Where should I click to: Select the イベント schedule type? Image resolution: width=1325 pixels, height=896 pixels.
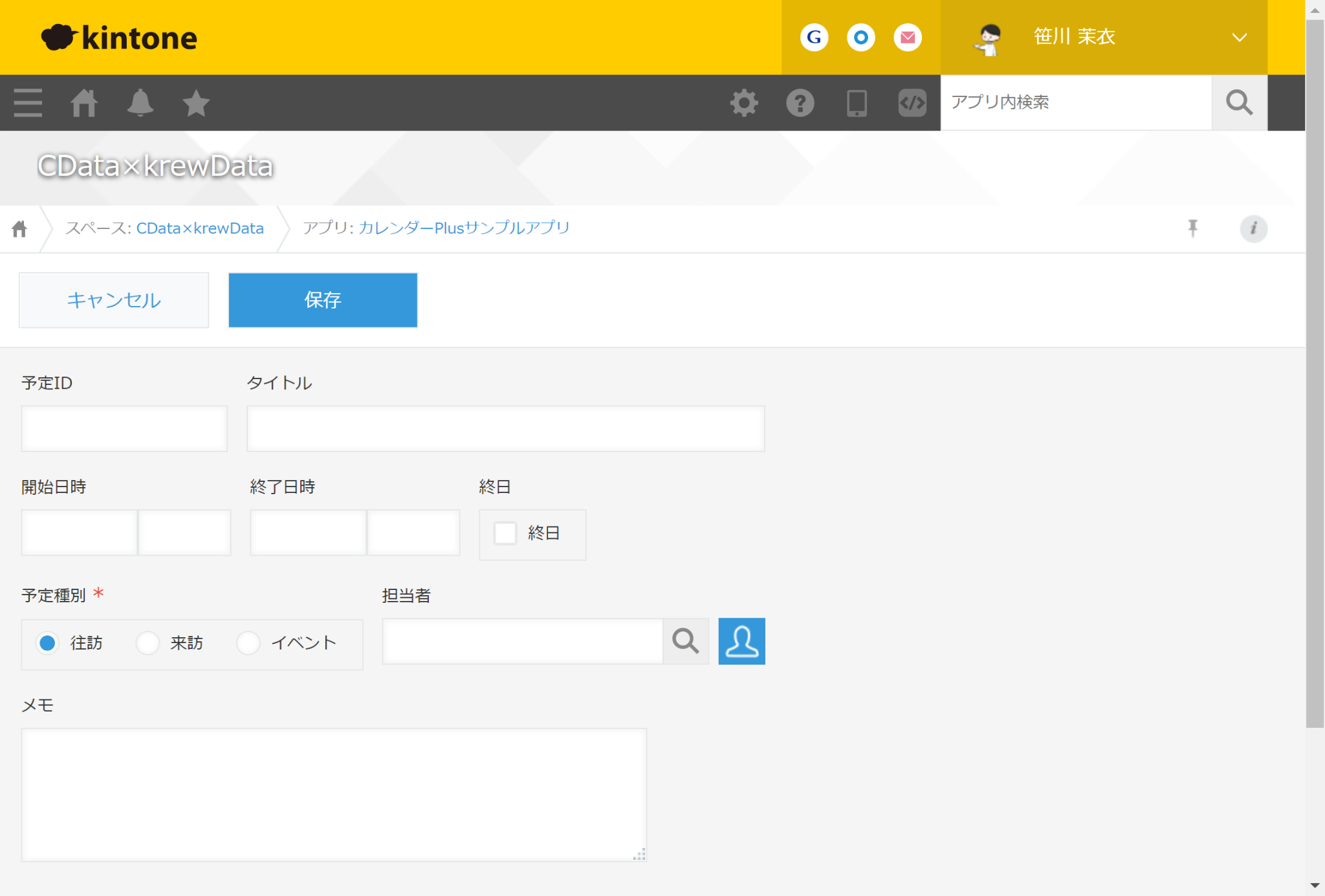coord(248,642)
